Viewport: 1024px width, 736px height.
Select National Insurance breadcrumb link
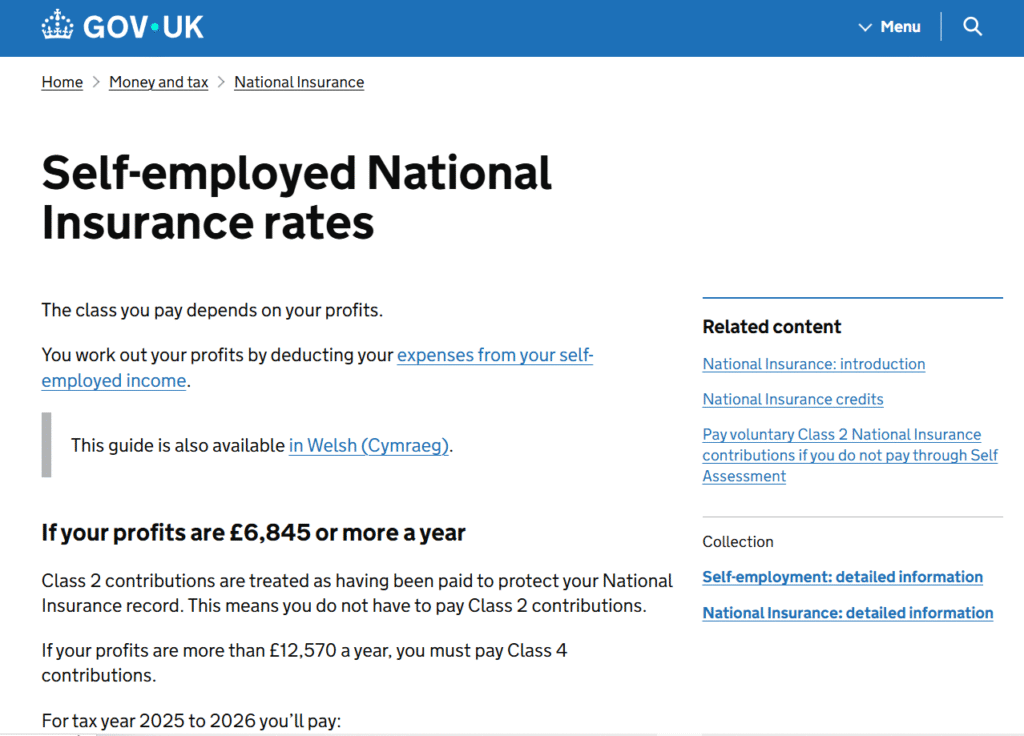click(x=299, y=82)
